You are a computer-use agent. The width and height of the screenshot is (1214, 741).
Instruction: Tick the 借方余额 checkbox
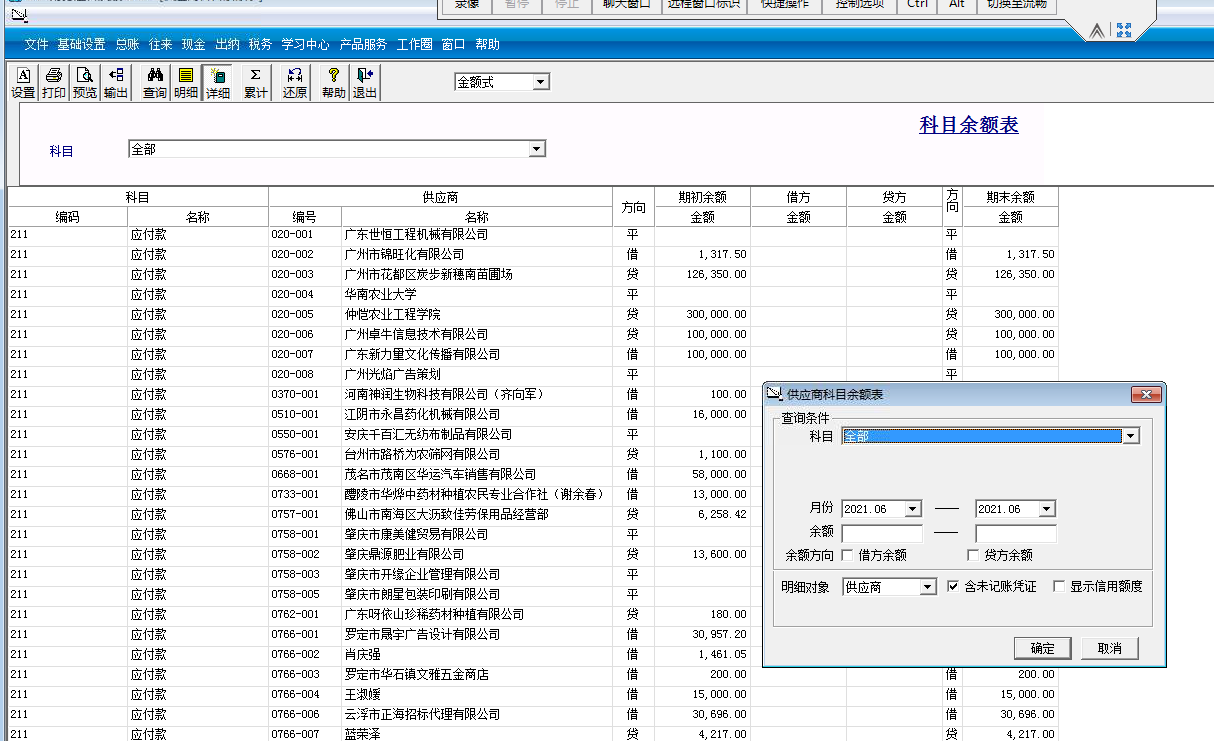pyautogui.click(x=848, y=555)
